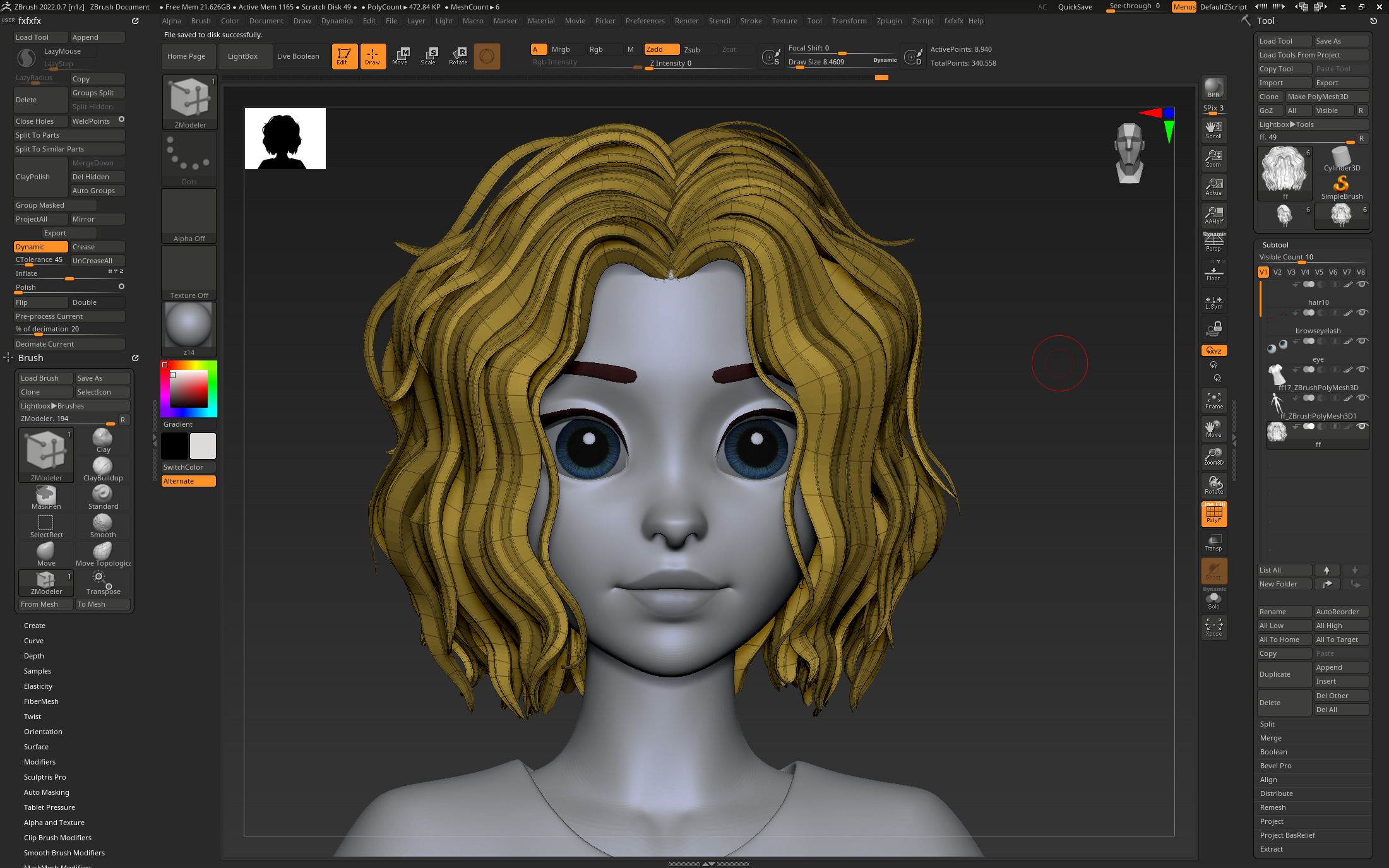Toggle Zadd sculpt mode
The height and width of the screenshot is (868, 1389).
click(x=661, y=49)
